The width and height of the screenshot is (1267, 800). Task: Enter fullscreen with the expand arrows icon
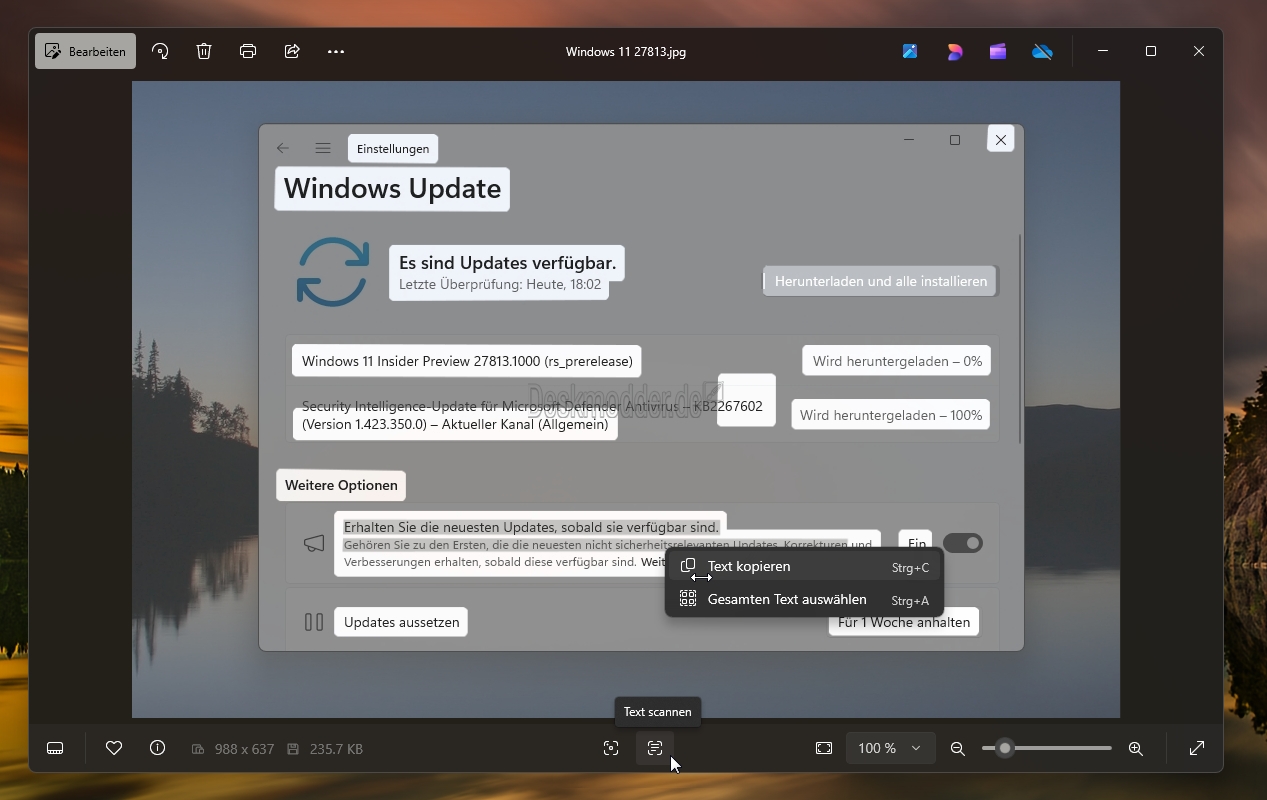(x=1197, y=748)
